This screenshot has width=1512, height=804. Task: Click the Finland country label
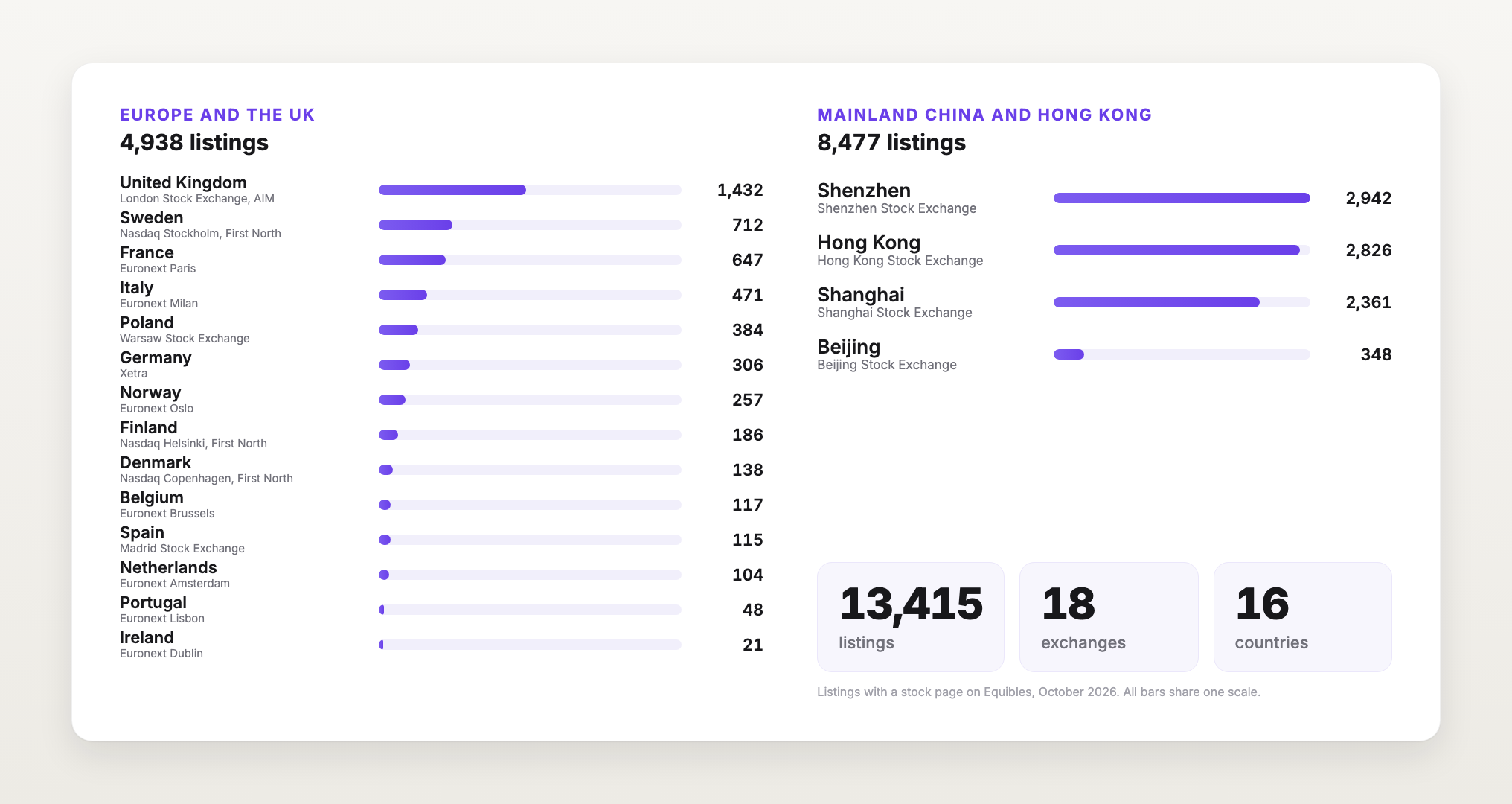[148, 427]
